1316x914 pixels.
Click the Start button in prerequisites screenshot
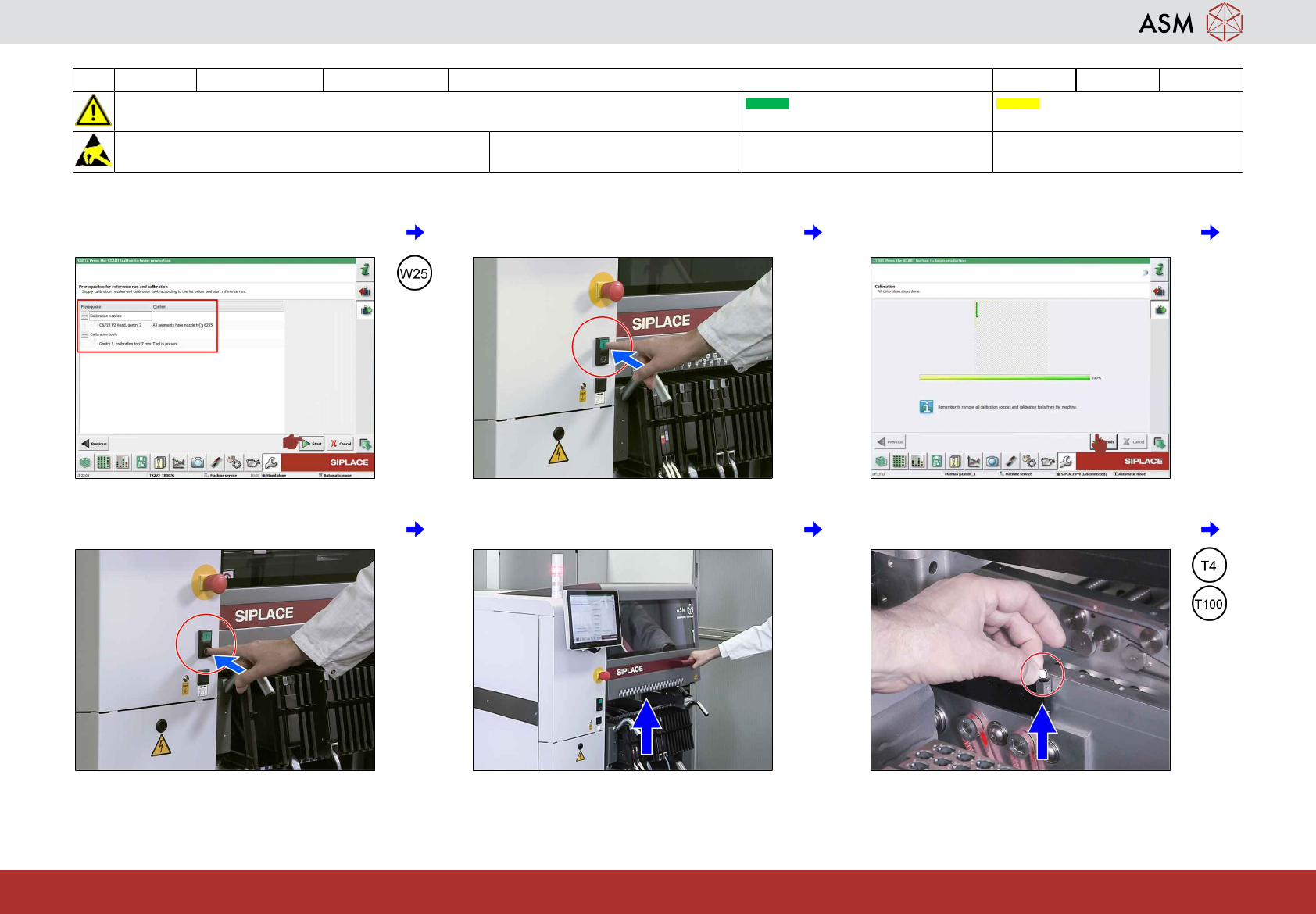click(x=313, y=443)
